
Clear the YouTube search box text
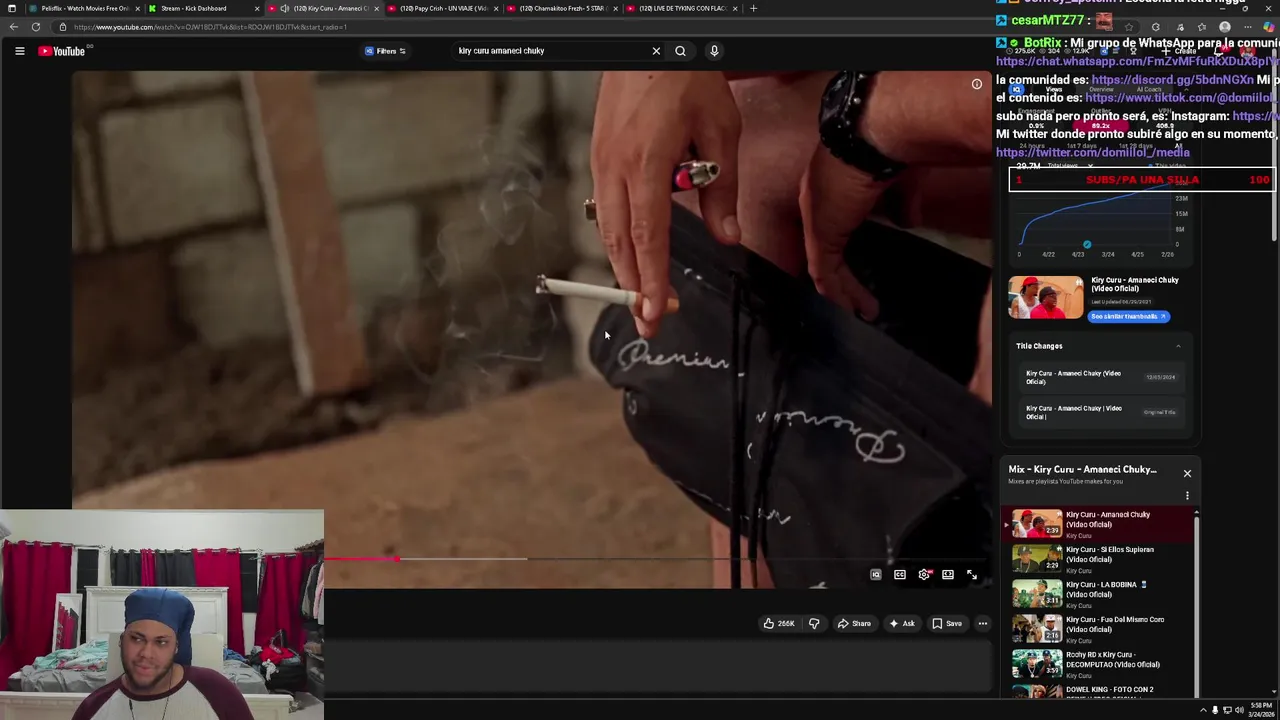tap(656, 51)
